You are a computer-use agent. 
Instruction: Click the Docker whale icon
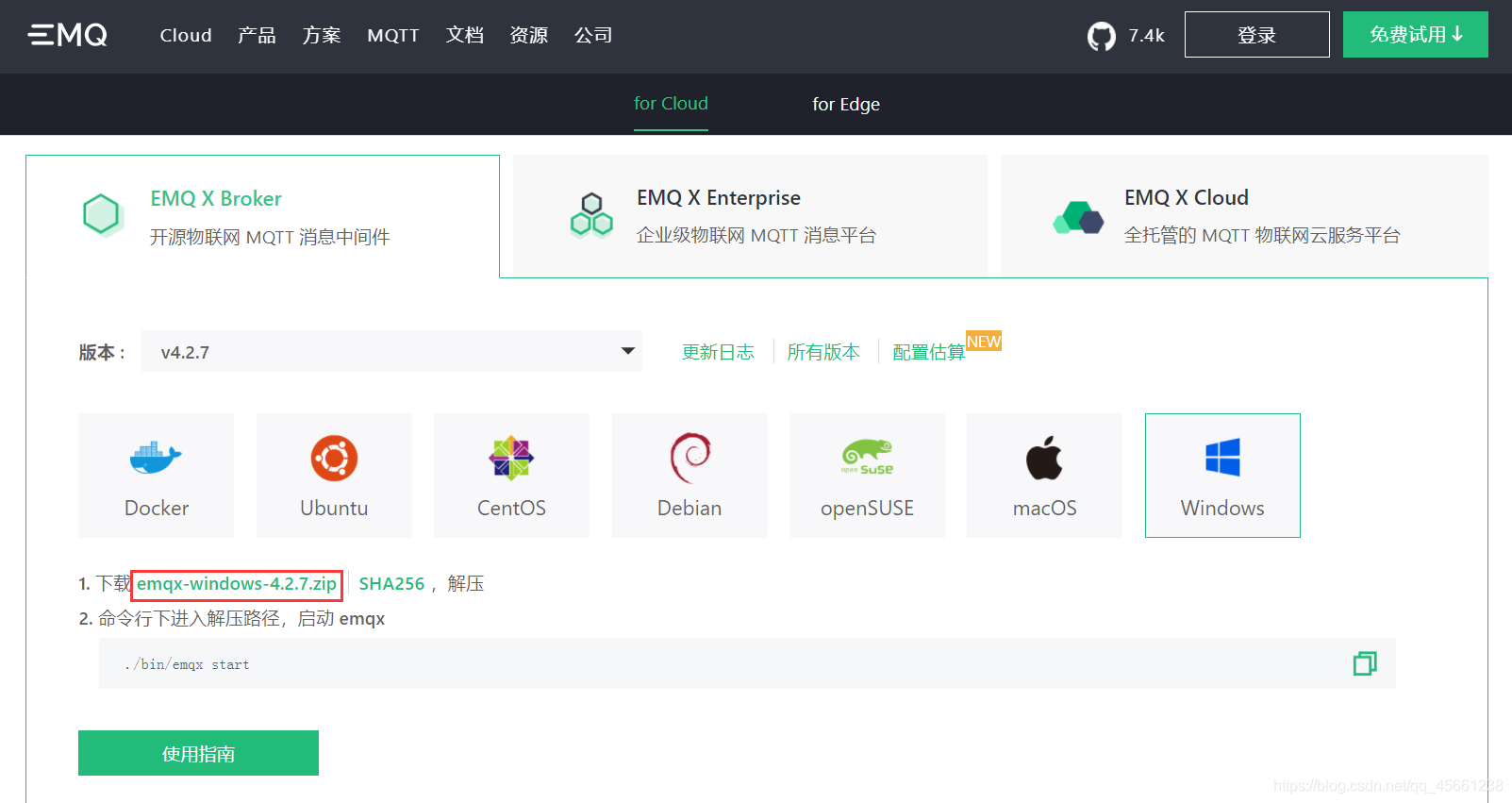(156, 459)
